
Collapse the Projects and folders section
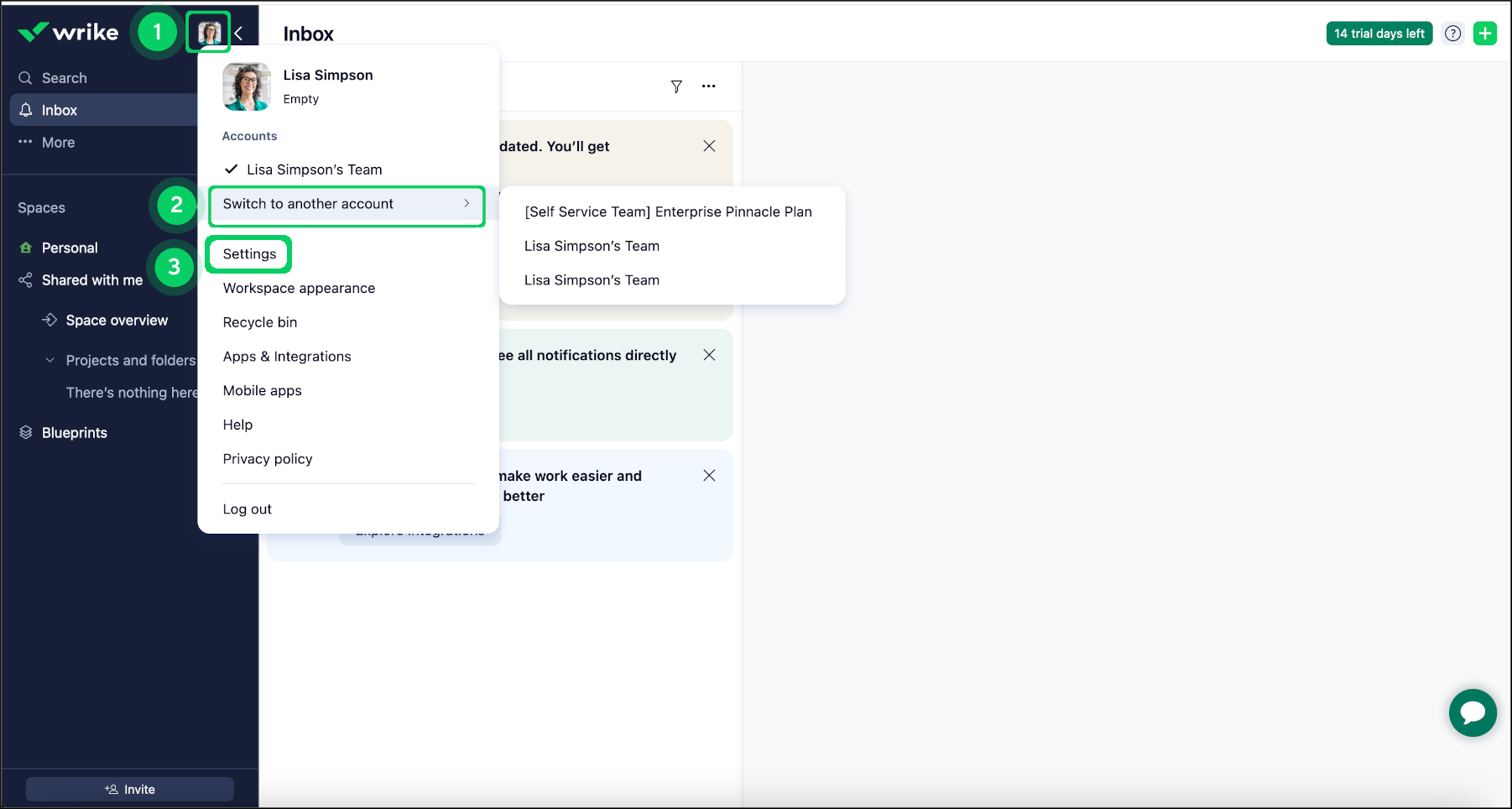click(50, 360)
